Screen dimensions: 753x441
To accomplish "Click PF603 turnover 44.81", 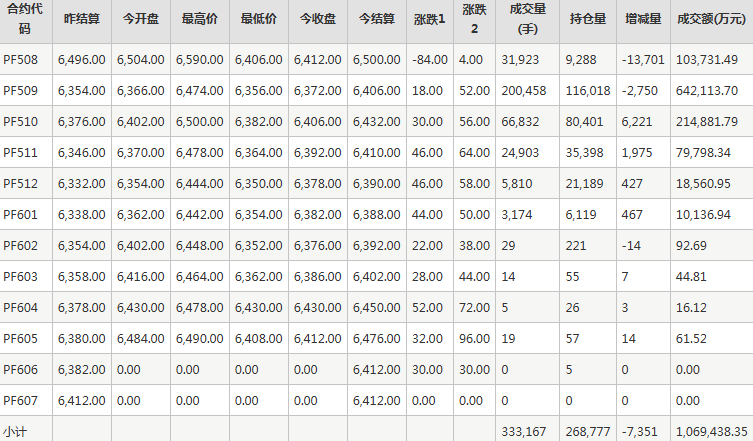I will pos(692,276).
